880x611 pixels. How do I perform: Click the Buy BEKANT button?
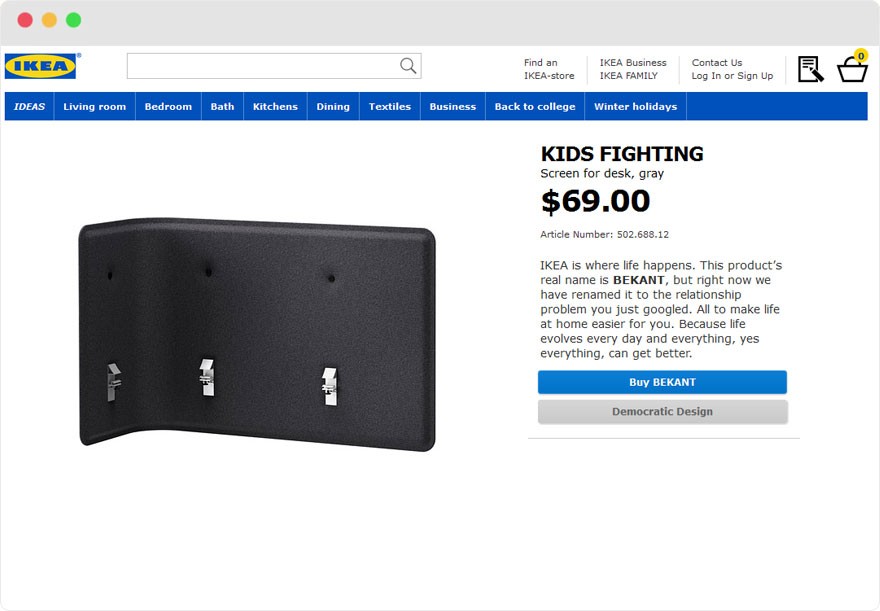click(662, 382)
